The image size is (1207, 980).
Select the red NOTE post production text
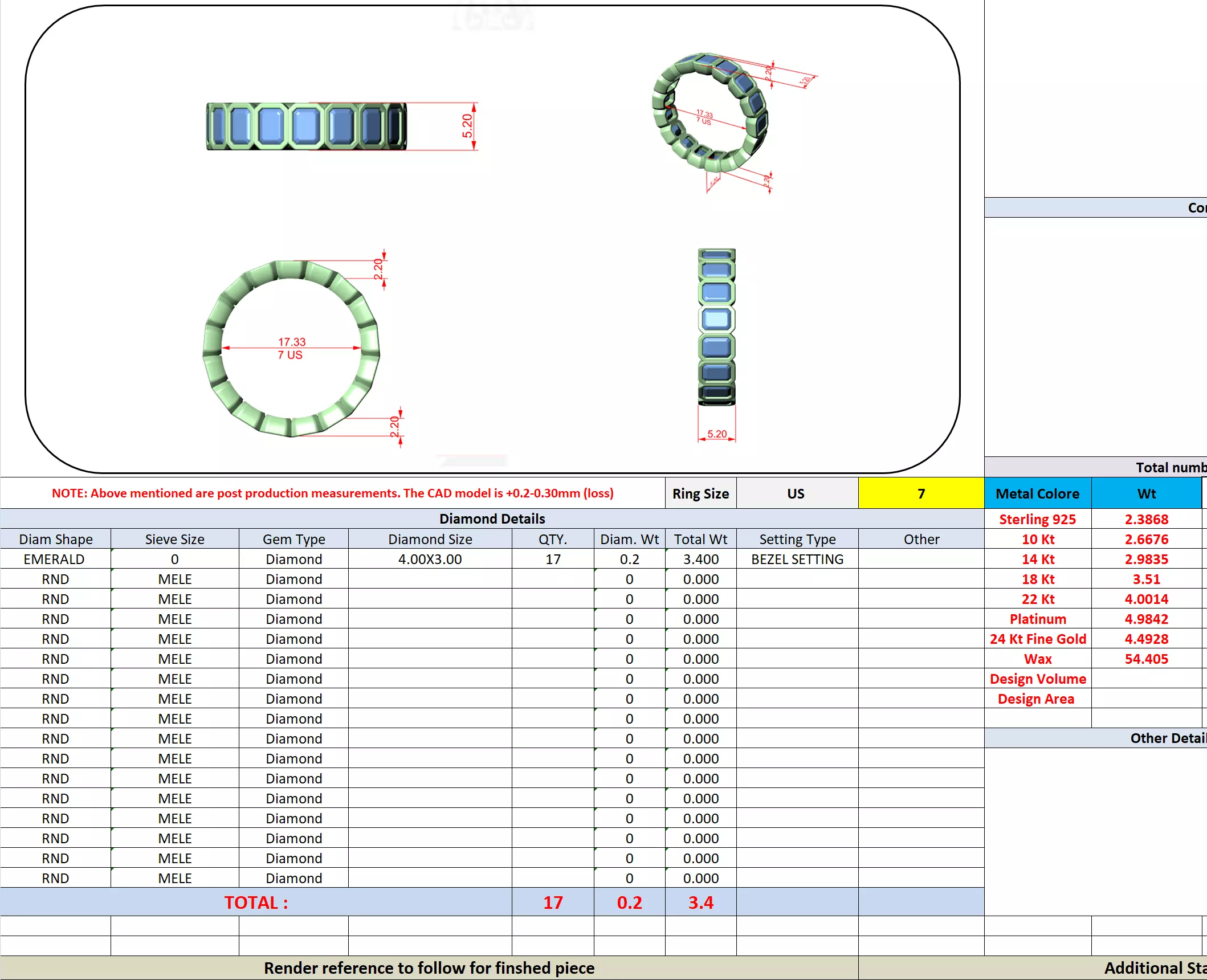332,493
